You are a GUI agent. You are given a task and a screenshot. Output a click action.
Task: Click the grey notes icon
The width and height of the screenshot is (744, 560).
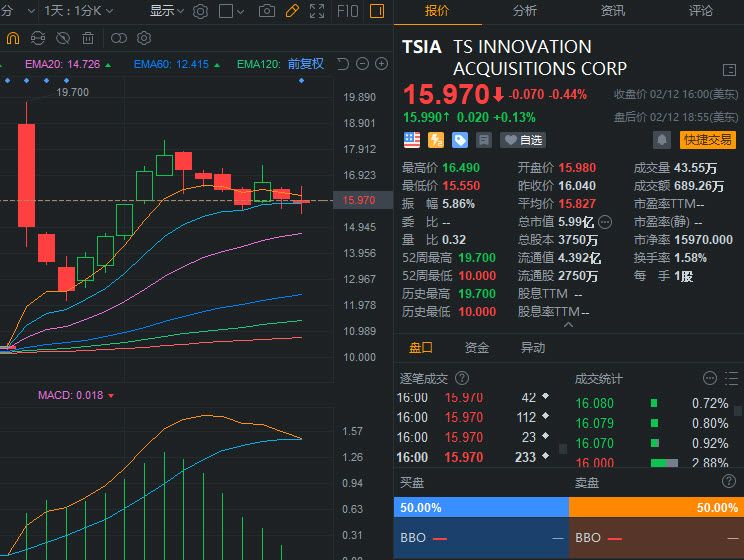[x=484, y=140]
